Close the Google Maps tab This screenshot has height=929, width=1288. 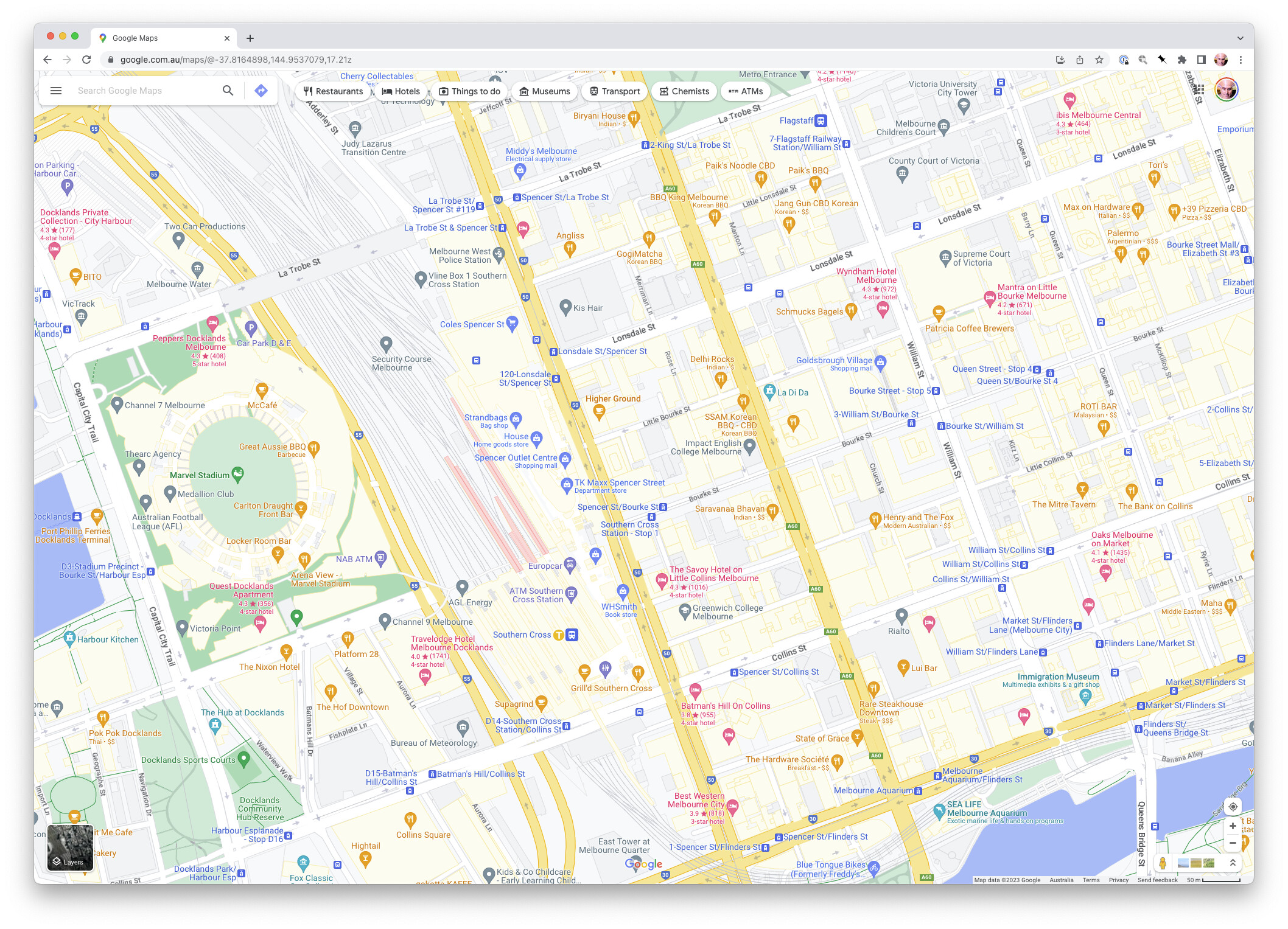click(227, 38)
